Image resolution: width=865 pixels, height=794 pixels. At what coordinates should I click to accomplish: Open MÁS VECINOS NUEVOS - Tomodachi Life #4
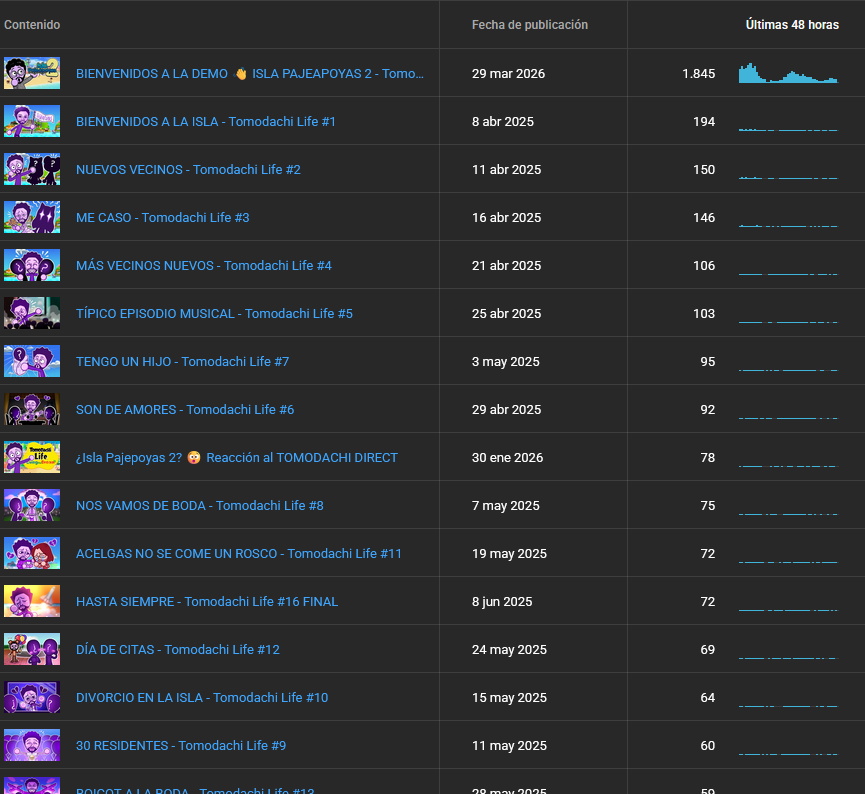coord(204,265)
